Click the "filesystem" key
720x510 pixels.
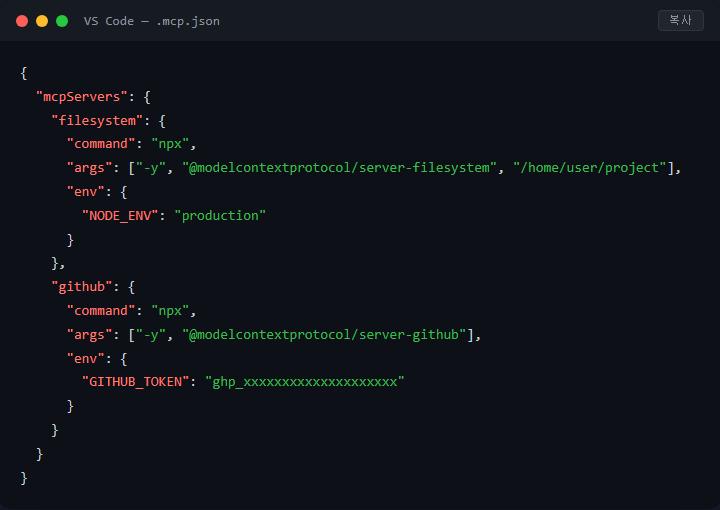[x=97, y=121]
